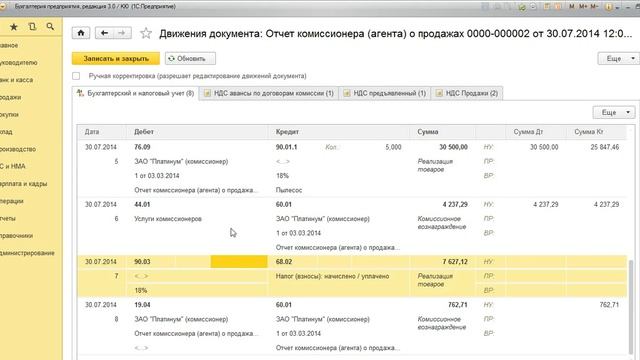Screen dimensions: 640x360
Task: Select debit account 76.09 cell
Action: click(x=142, y=147)
